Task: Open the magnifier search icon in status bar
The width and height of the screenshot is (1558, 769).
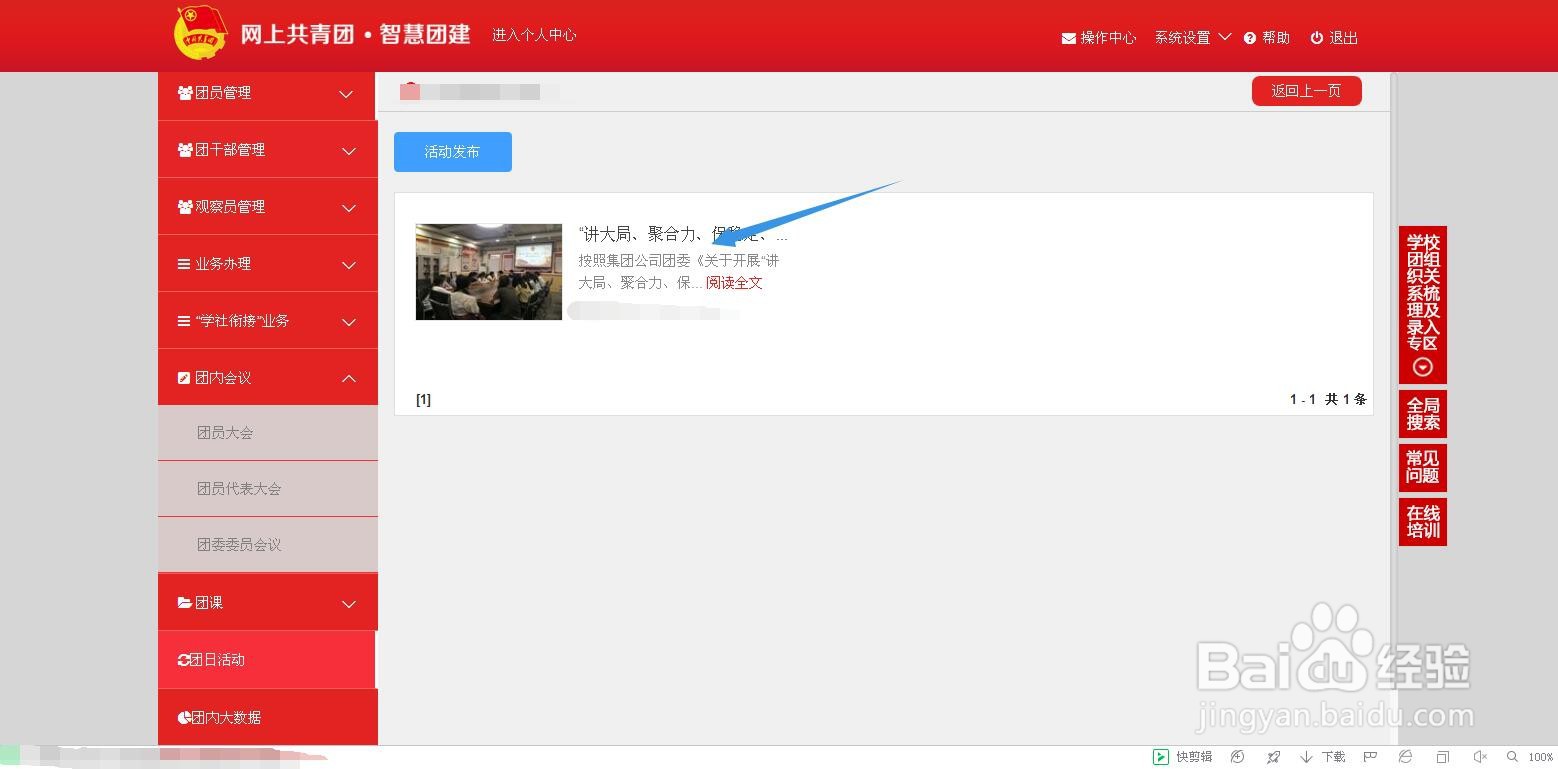Action: pos(1510,757)
